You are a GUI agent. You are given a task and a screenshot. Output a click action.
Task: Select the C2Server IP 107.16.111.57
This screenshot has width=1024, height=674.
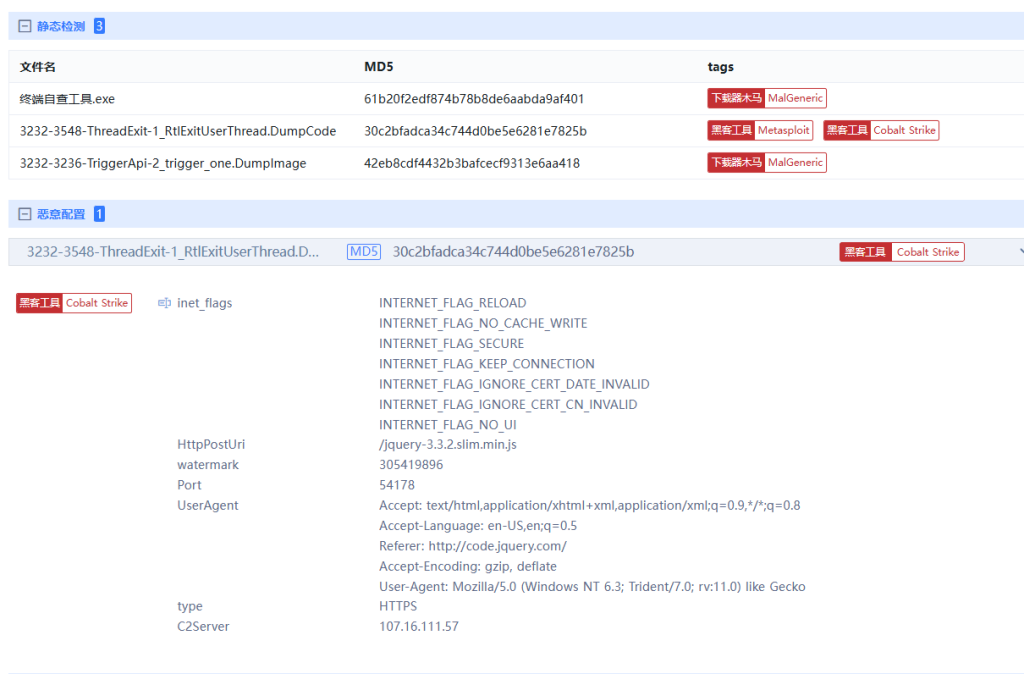[x=418, y=626]
